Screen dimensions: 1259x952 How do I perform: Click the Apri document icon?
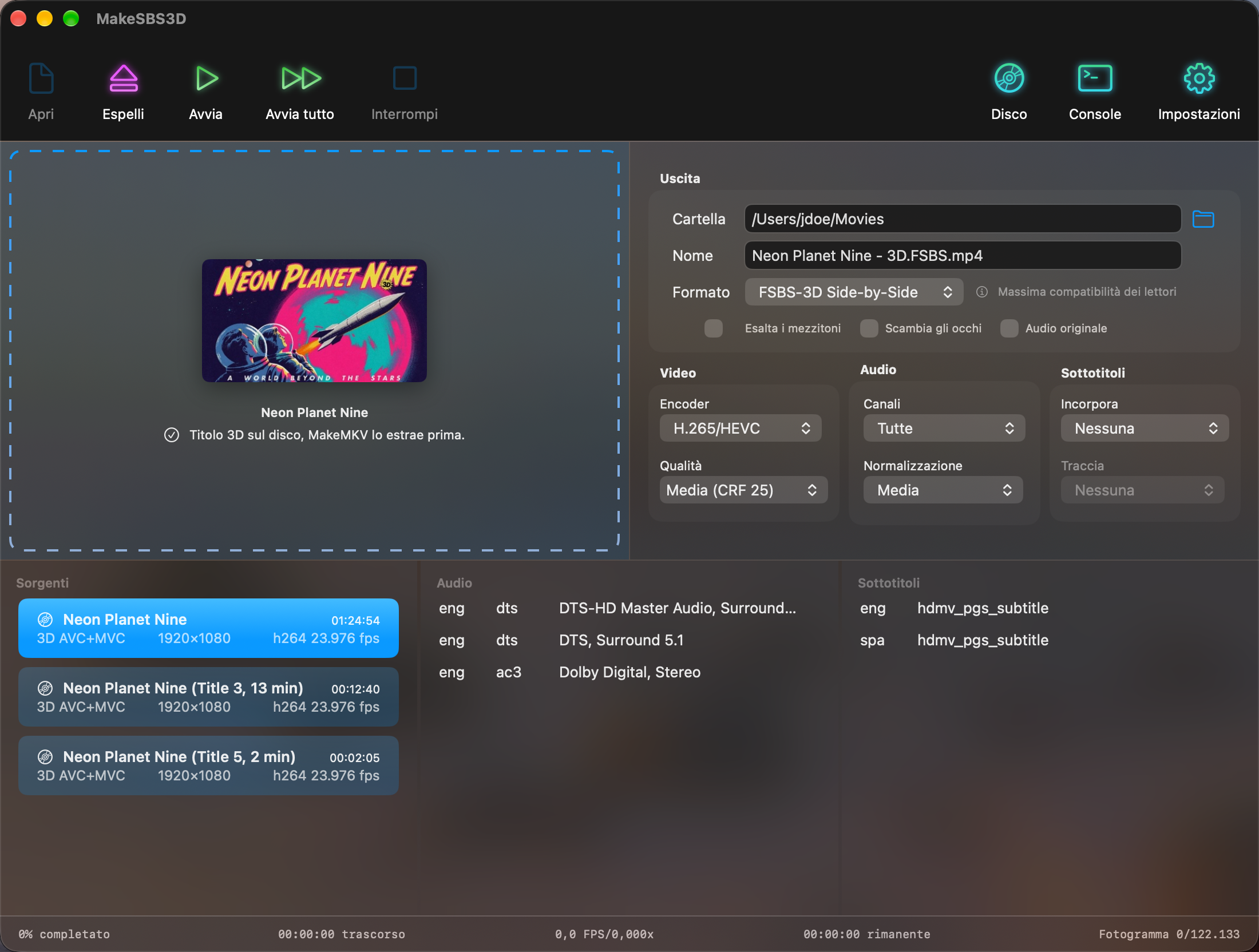tap(41, 78)
